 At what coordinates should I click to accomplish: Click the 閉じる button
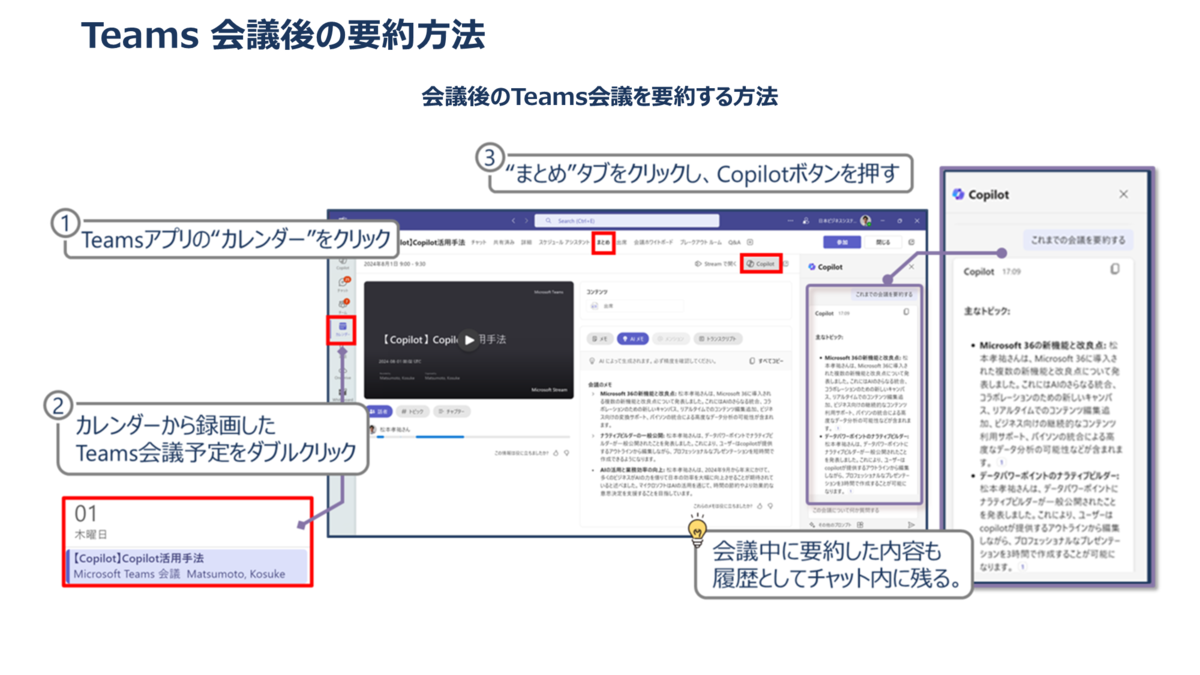pyautogui.click(x=883, y=242)
